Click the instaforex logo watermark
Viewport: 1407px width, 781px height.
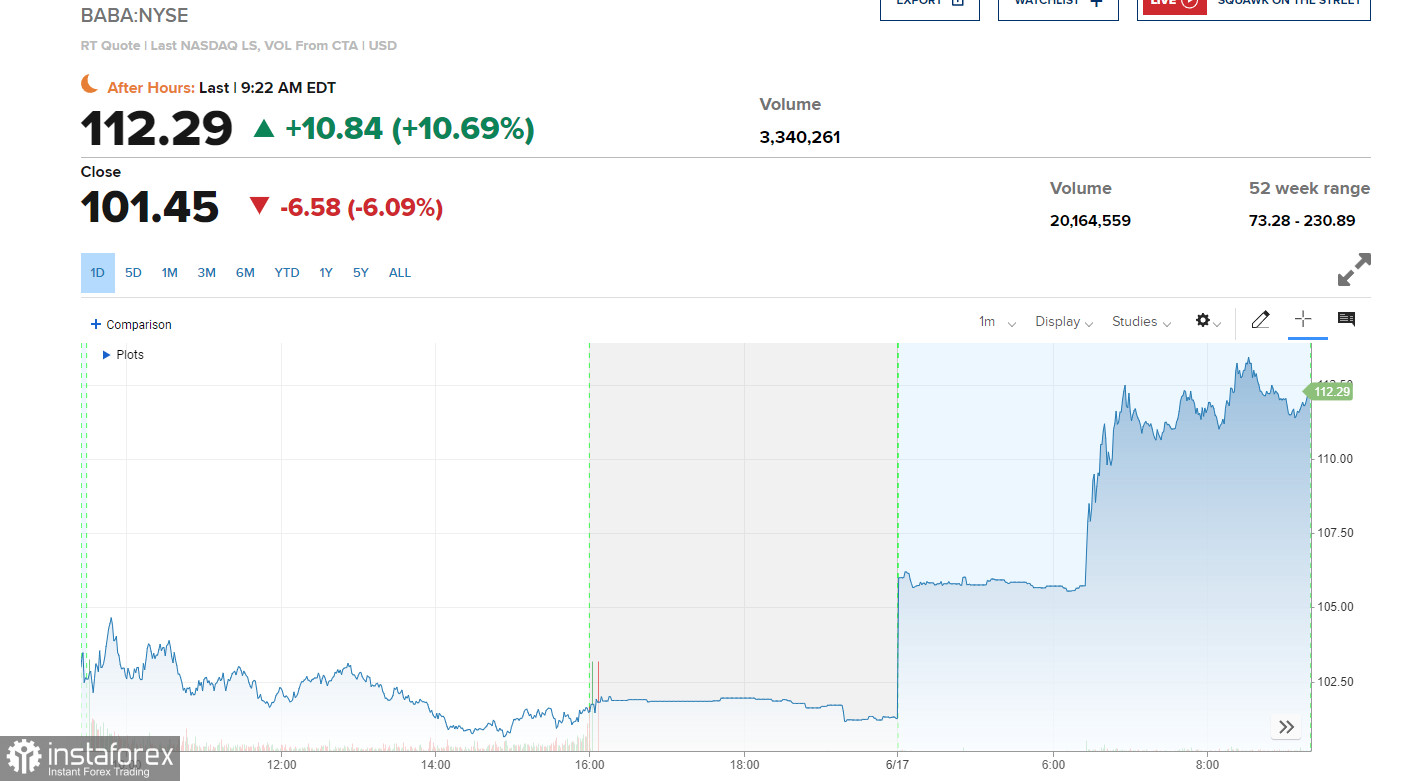pyautogui.click(x=90, y=758)
